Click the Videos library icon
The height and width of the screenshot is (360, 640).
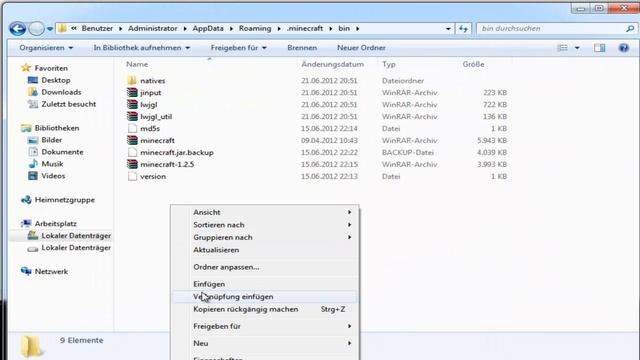click(33, 176)
